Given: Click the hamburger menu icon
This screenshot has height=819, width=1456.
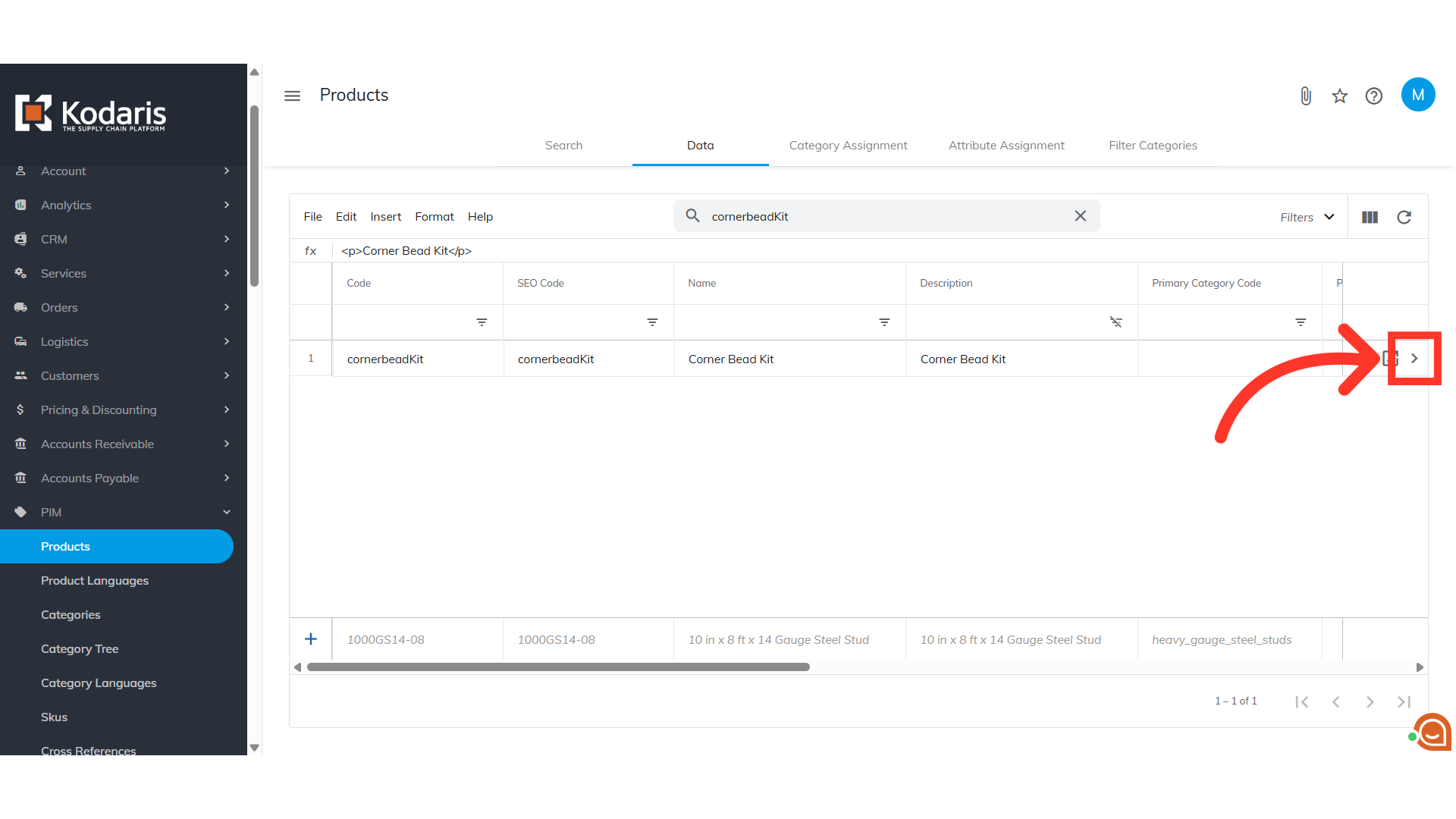Looking at the screenshot, I should tap(292, 96).
